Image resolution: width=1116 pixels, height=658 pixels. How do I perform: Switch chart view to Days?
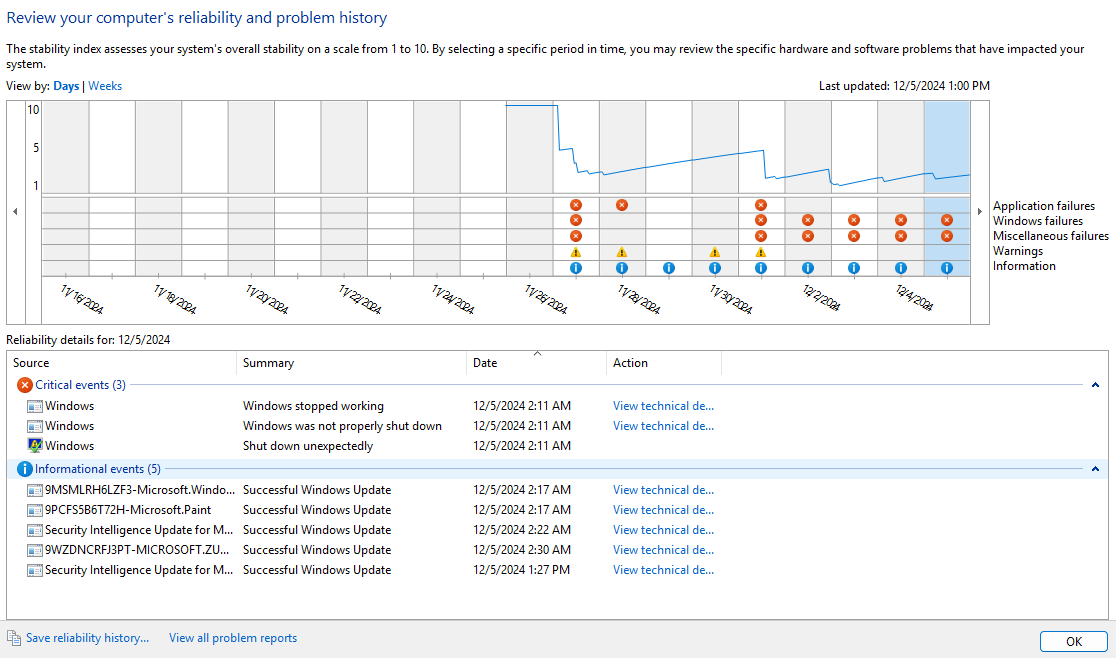pos(66,86)
